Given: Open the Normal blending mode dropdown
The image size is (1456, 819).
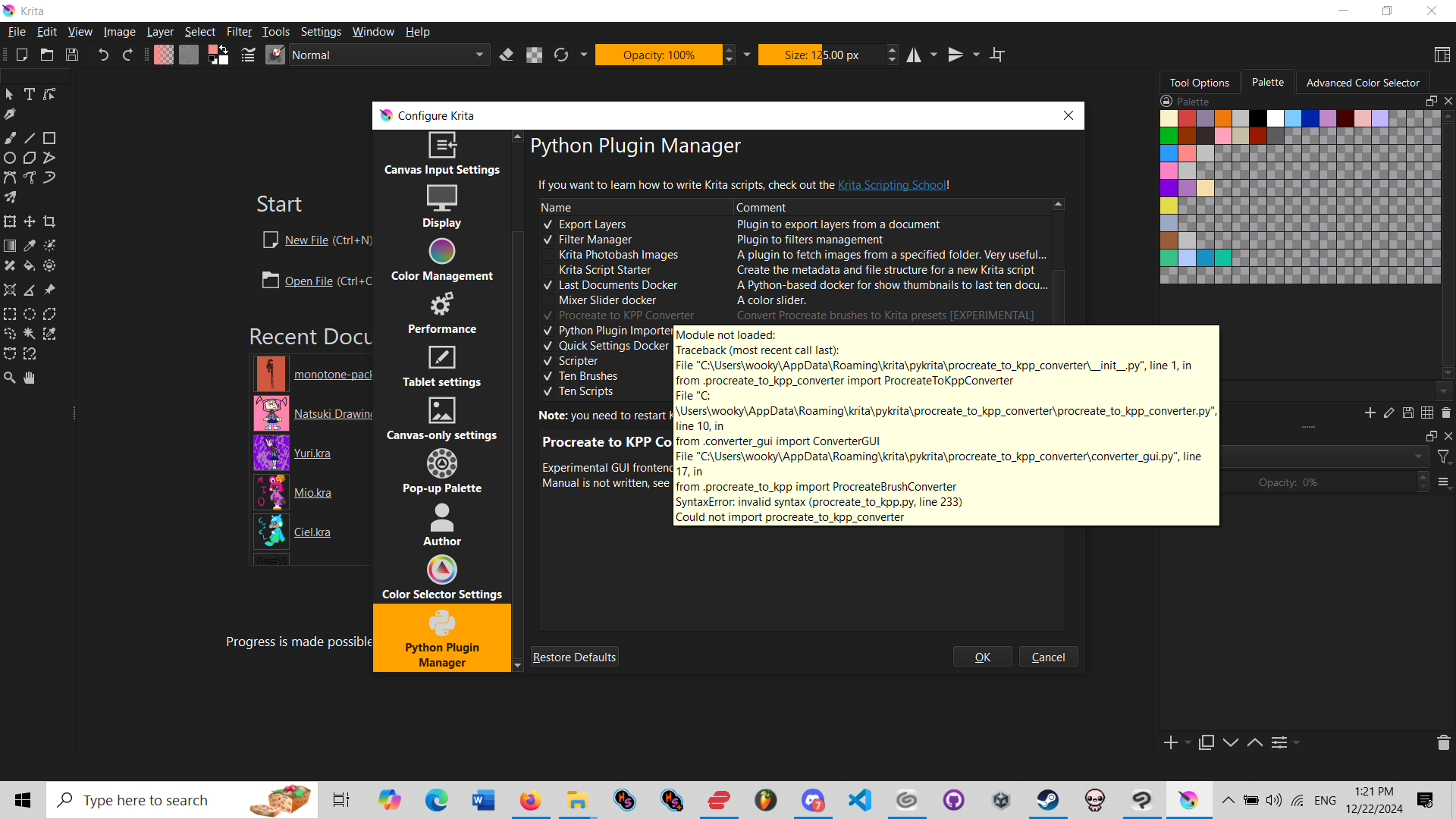Looking at the screenshot, I should click(x=388, y=55).
